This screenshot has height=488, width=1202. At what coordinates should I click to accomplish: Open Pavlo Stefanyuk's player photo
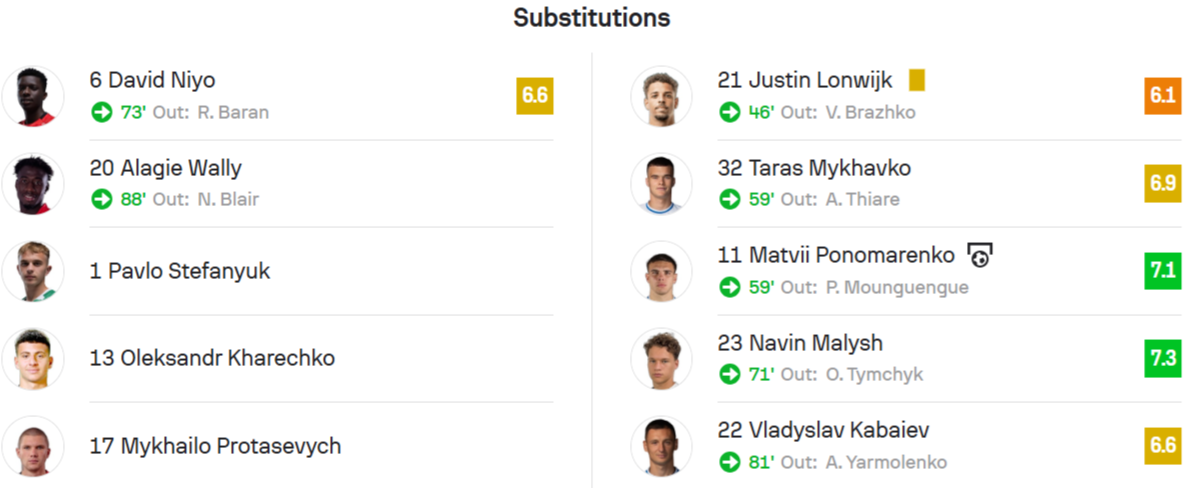(33, 271)
